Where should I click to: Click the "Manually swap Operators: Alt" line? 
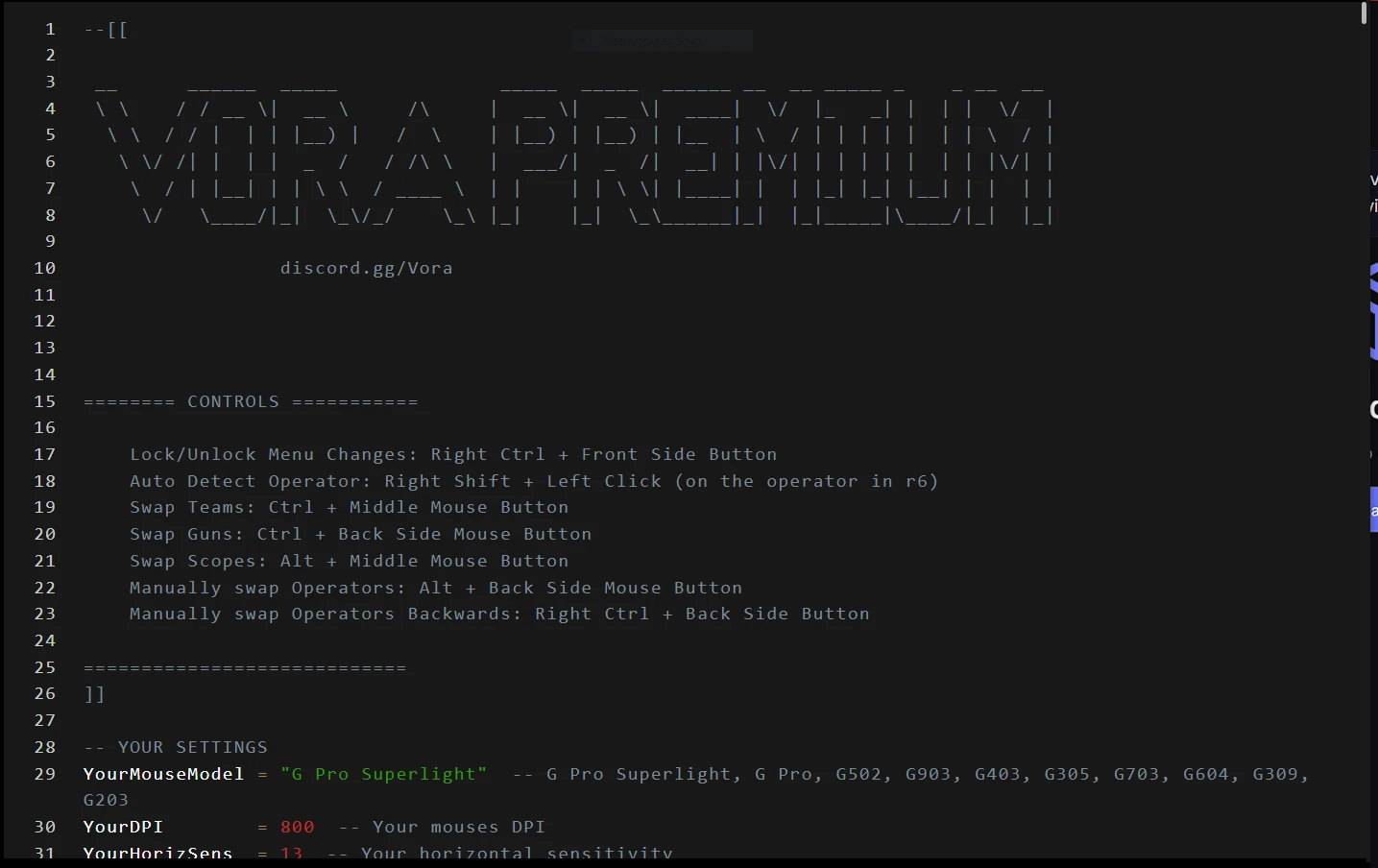click(436, 588)
